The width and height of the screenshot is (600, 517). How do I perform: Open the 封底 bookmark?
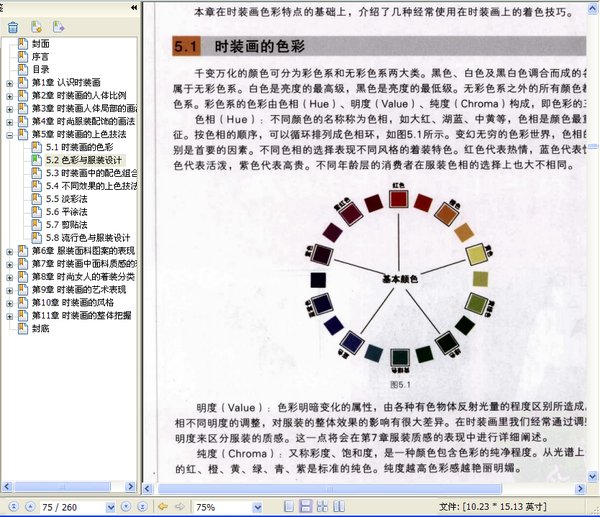click(x=40, y=328)
